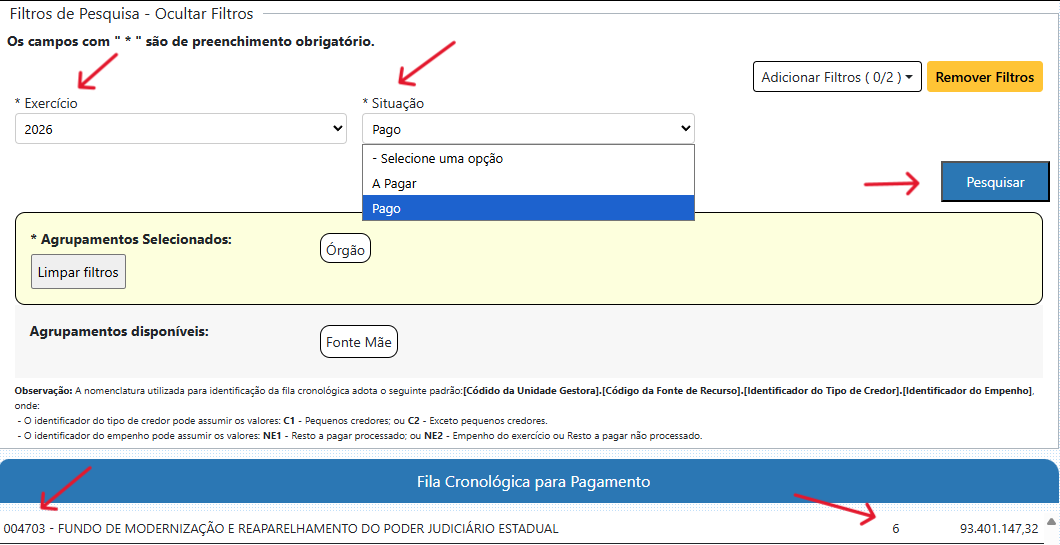Expand Adicionar Filtros ( 0/2 ) dropdown
The image size is (1060, 545).
coord(837,77)
